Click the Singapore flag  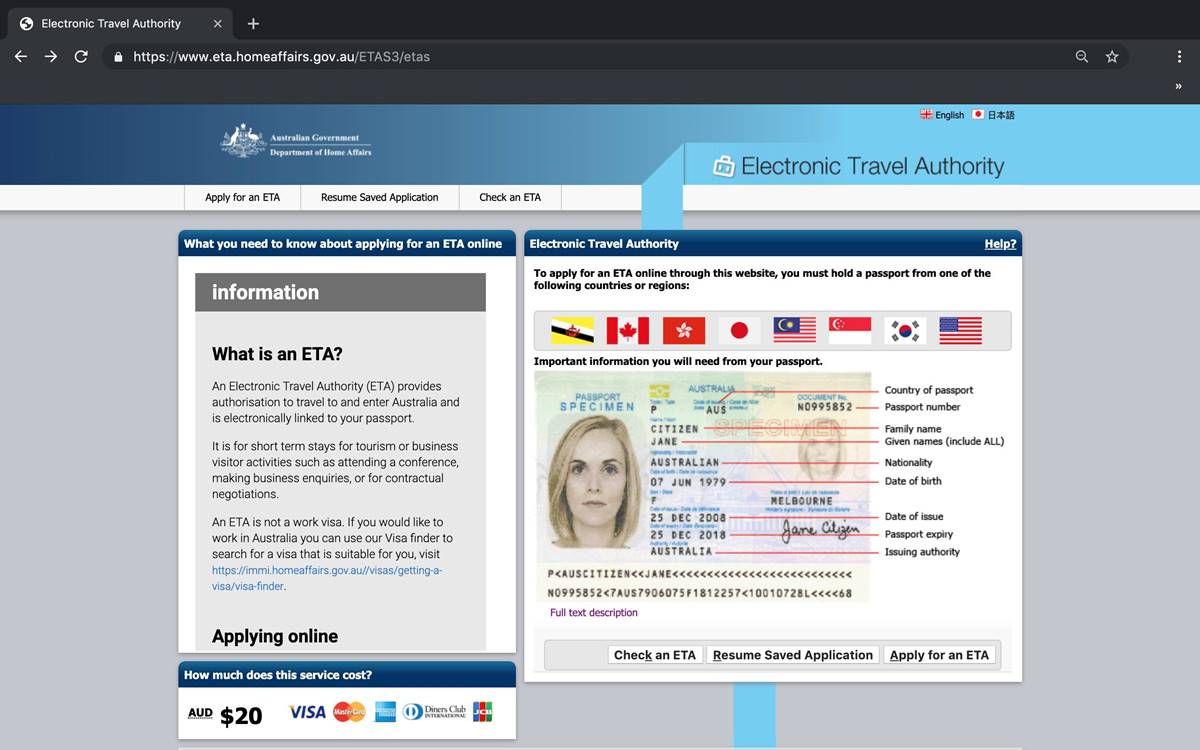tap(850, 331)
